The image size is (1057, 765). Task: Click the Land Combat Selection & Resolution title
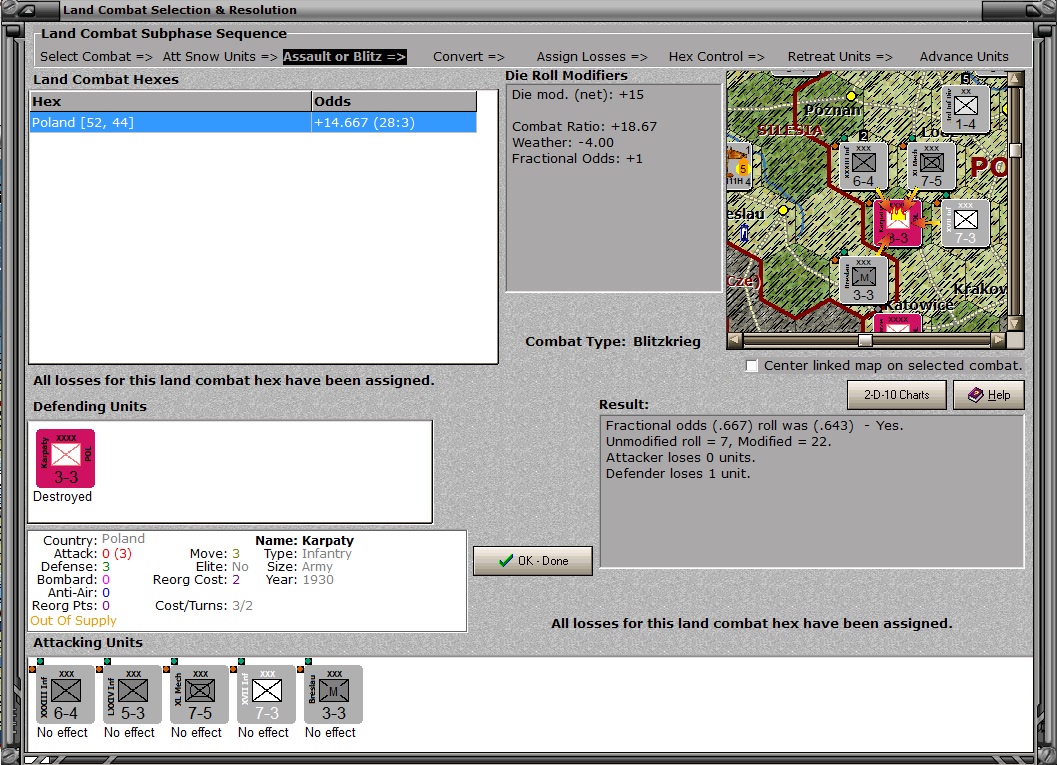[179, 10]
